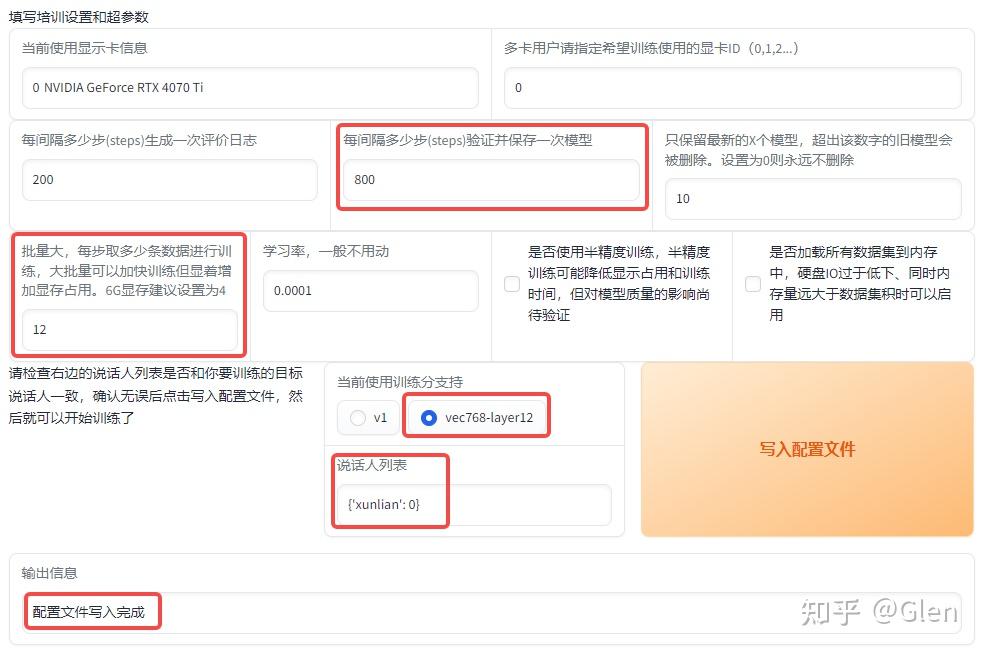This screenshot has width=983, height=651.
Task: Click the 每间隔多少步(steps)生成一次评价日志 label
Action: pyautogui.click(x=139, y=140)
